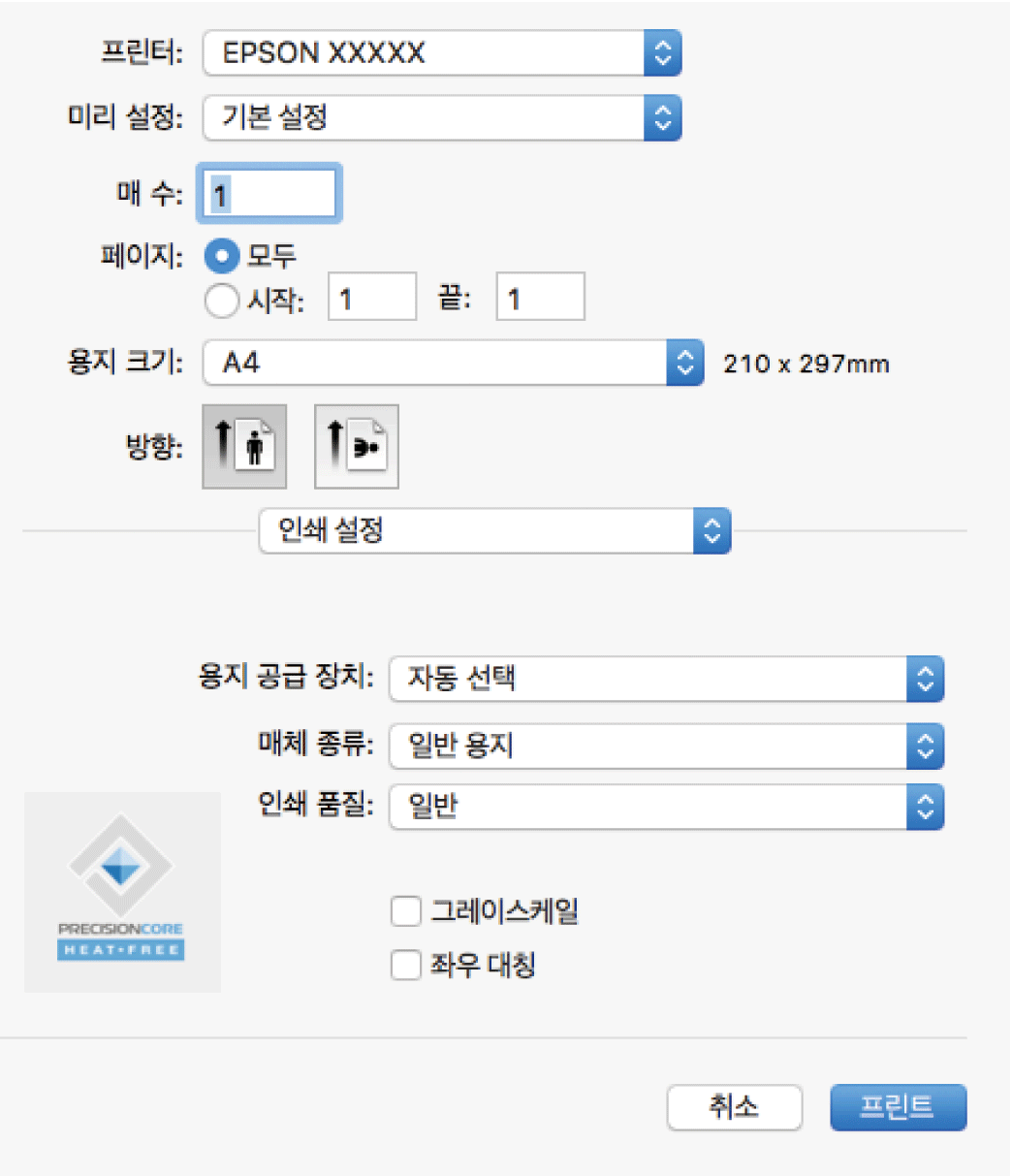Open the 미리 설정 presets dropdown
The width and height of the screenshot is (1012, 1176).
442,117
